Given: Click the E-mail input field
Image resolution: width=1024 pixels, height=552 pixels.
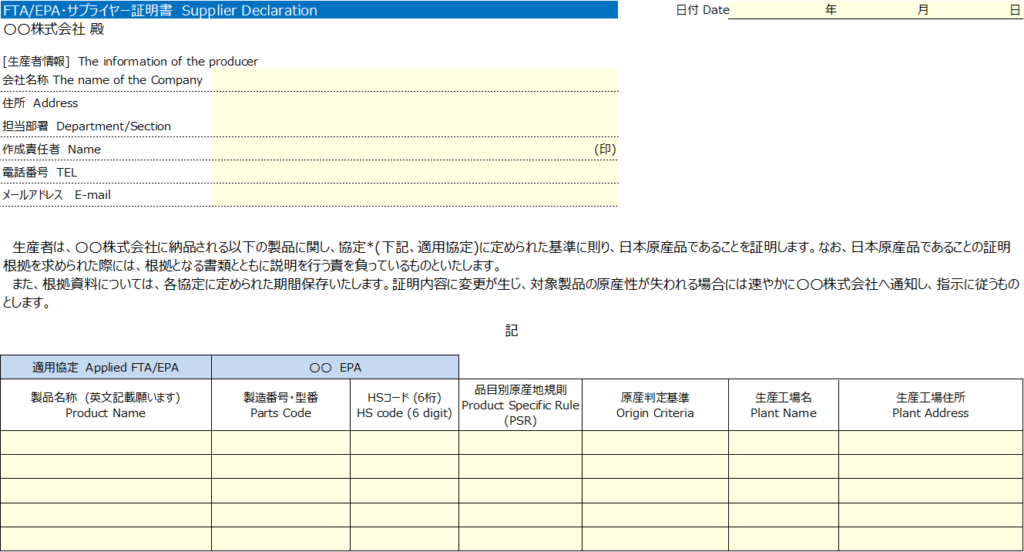Looking at the screenshot, I should pyautogui.click(x=414, y=195).
